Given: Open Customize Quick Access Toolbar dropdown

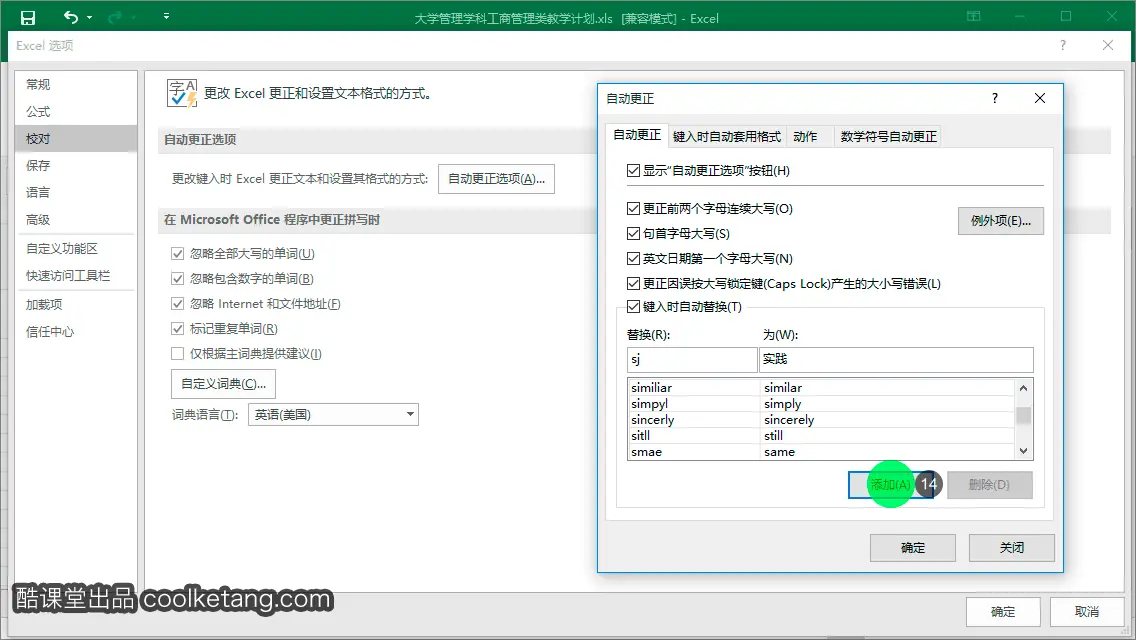Looking at the screenshot, I should click(x=167, y=16).
